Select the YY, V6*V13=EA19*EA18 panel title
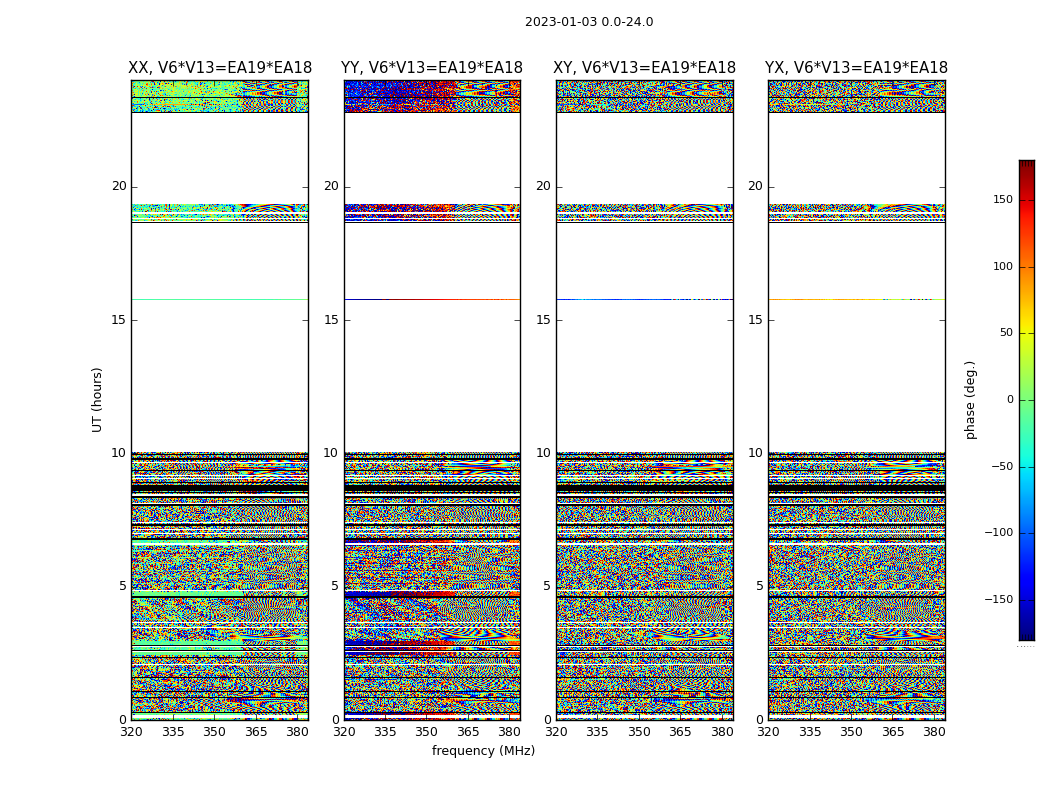Screen dimensions: 1050x800 click(432, 68)
